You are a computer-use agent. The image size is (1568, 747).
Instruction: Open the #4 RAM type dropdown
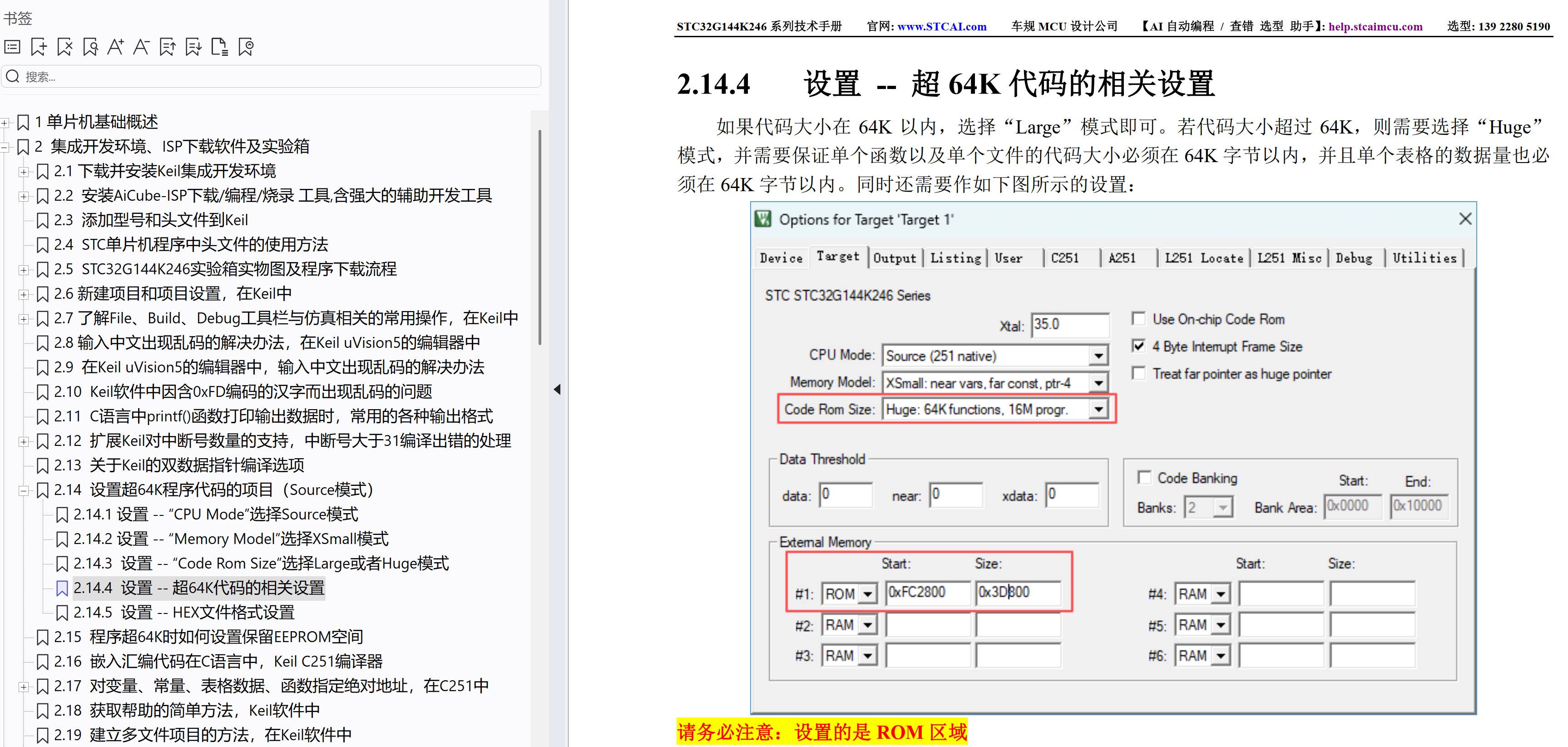pos(1221,594)
